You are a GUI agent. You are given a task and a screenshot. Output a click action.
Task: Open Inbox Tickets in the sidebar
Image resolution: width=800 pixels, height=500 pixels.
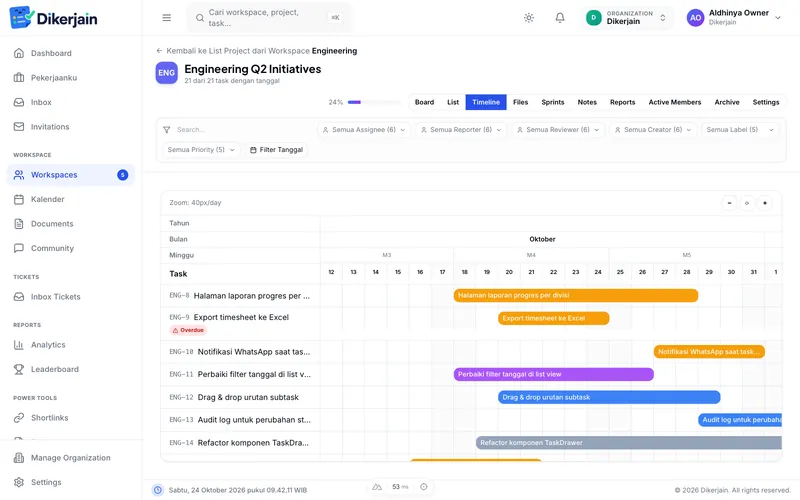71,297
